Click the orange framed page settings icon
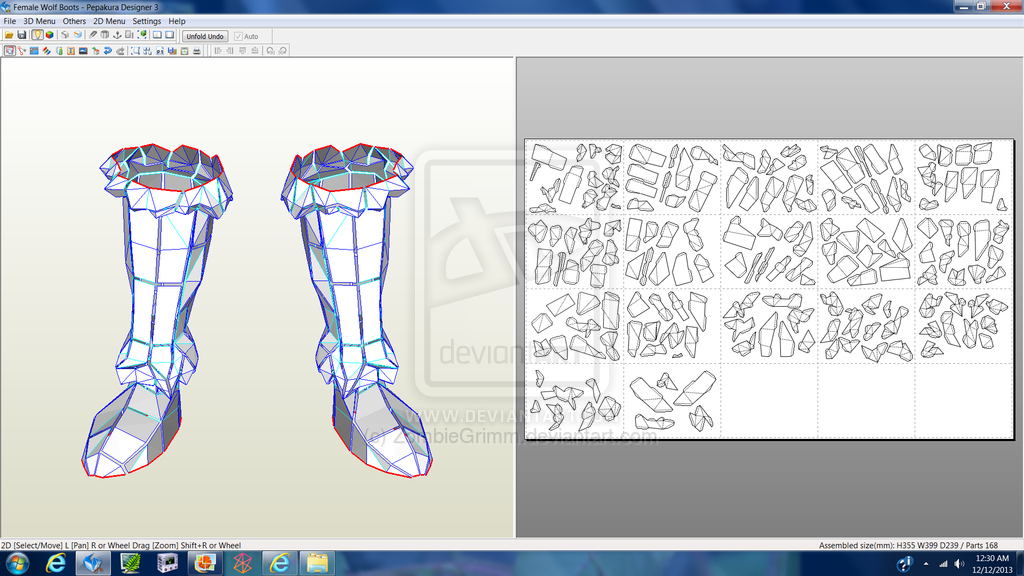The image size is (1024, 576). 185,51
